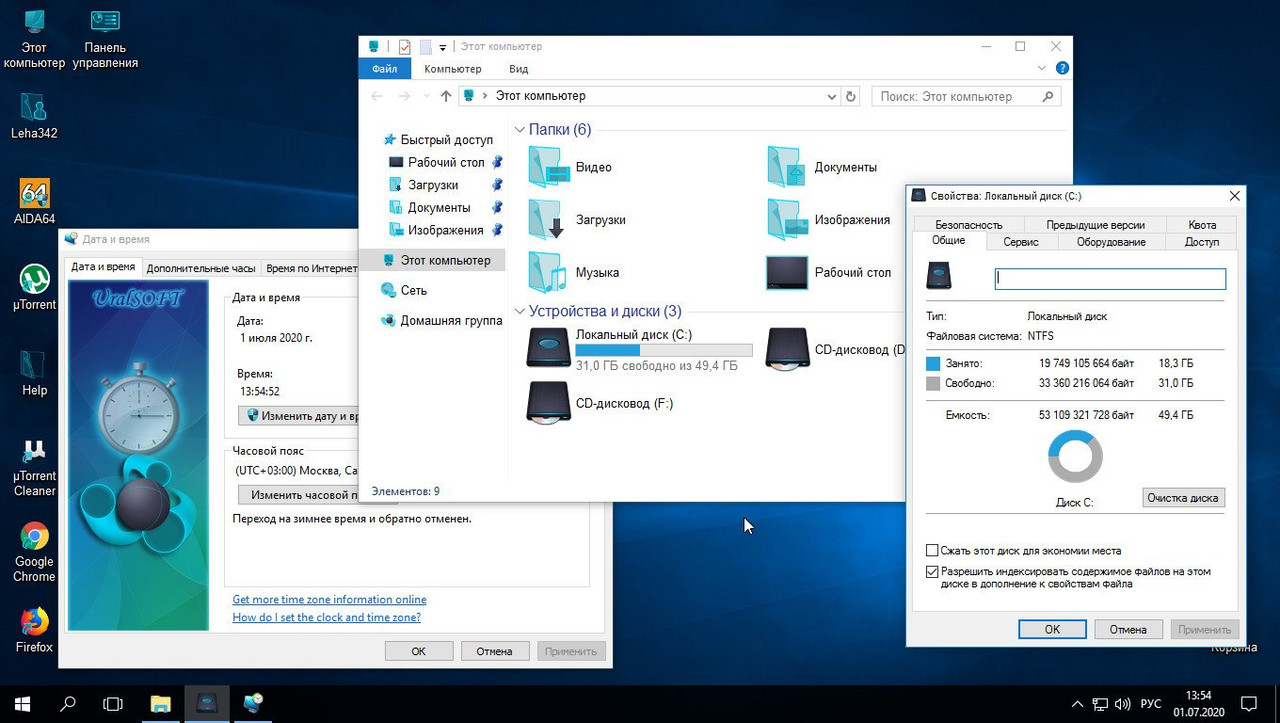Viewport: 1280px width, 723px height.
Task: Focus the Поиск: Этот компьютер search box
Action: (x=966, y=96)
